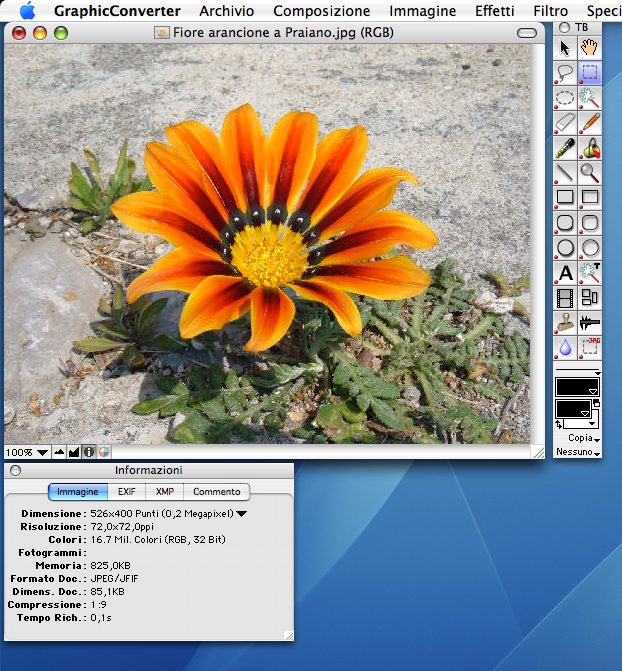Open the Effetti menu
622x671 pixels.
(495, 11)
